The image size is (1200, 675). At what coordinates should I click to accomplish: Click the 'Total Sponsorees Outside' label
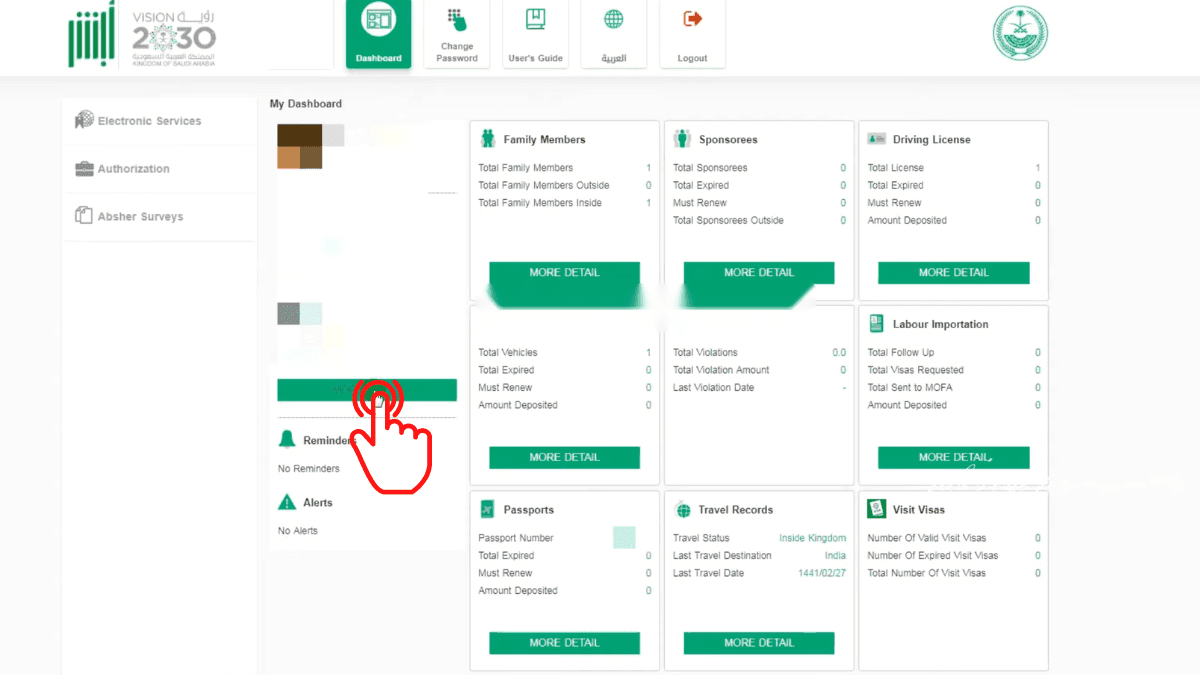click(729, 220)
